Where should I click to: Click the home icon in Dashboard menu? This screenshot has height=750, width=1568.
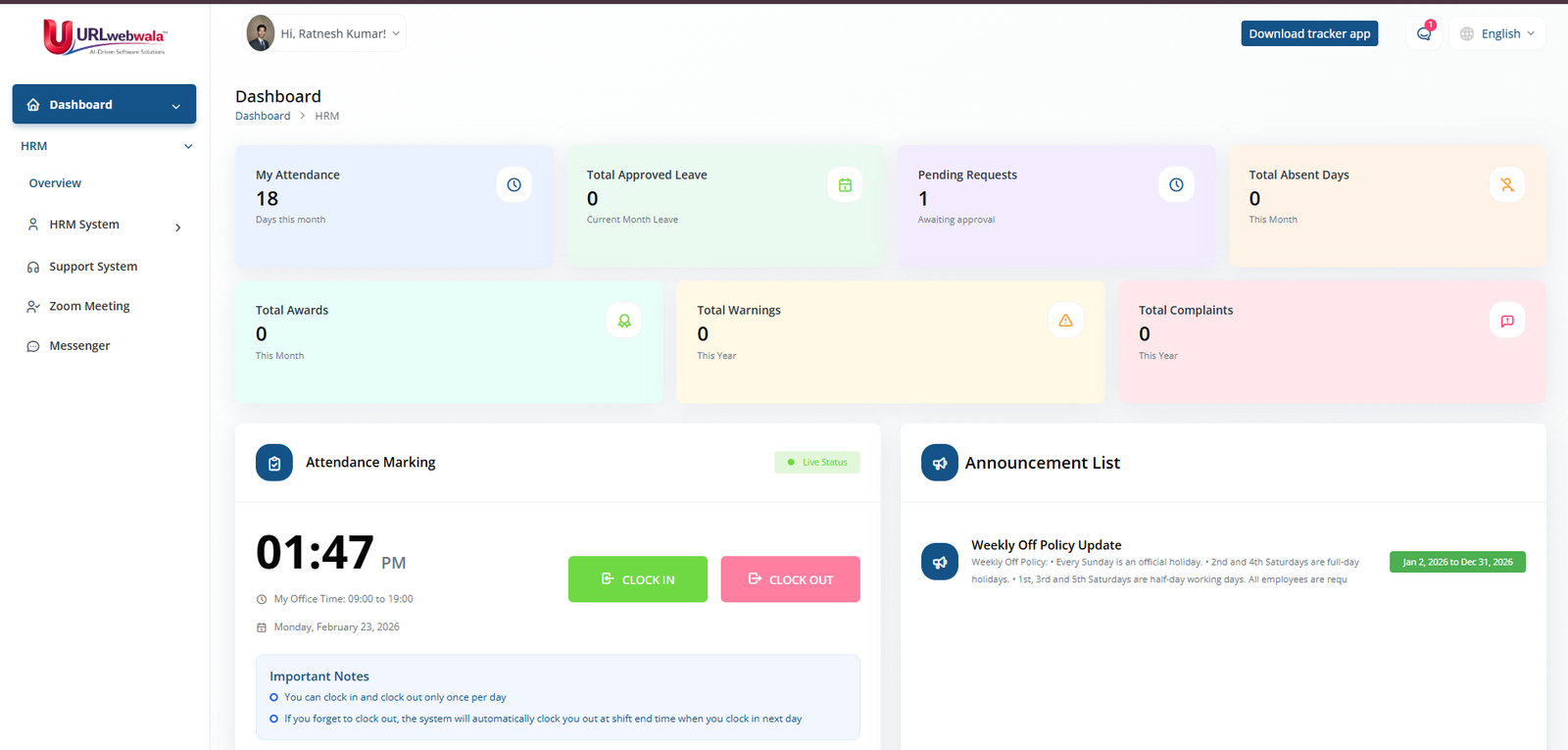pyautogui.click(x=33, y=105)
